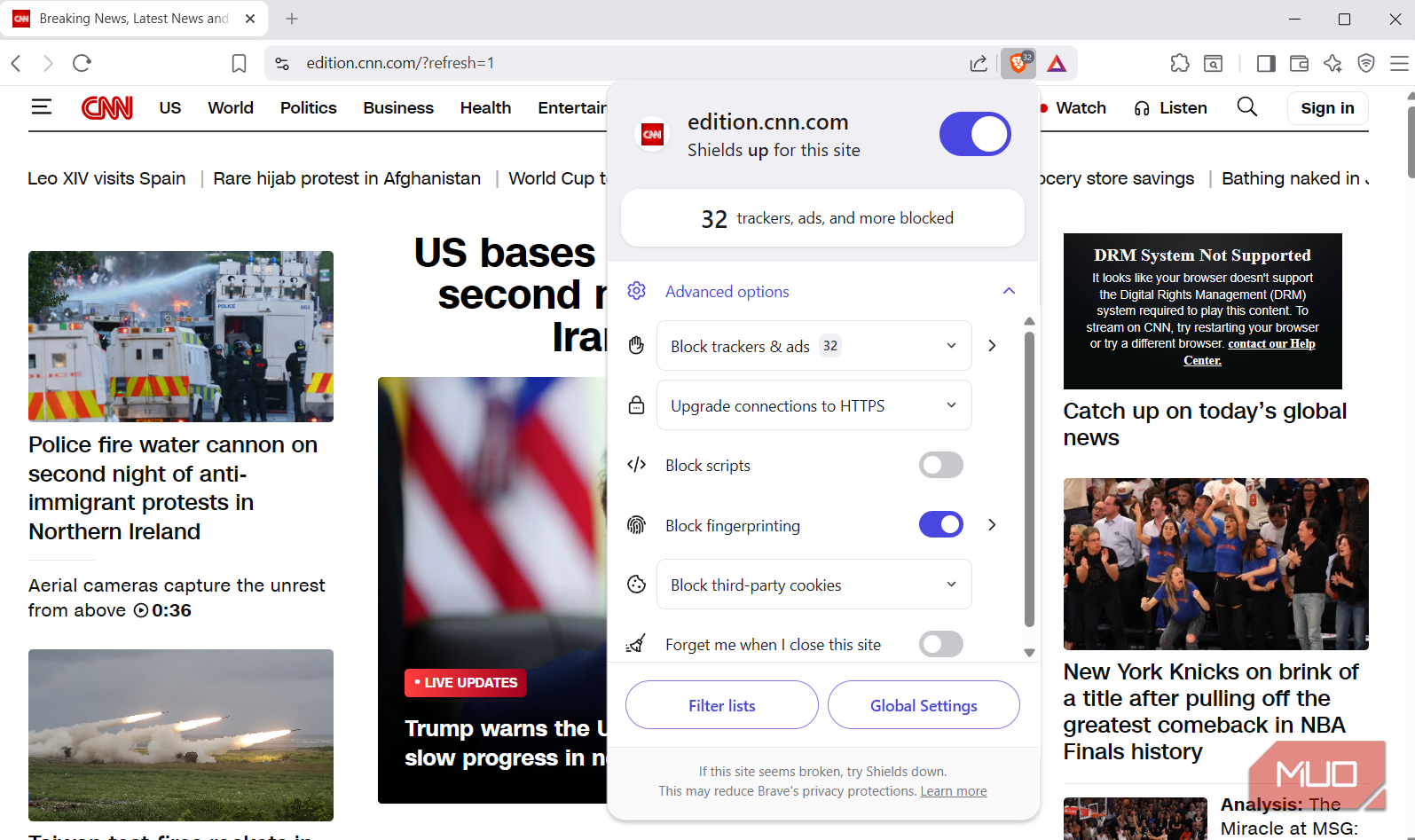Open water cannon protest thumbnail

[x=181, y=336]
